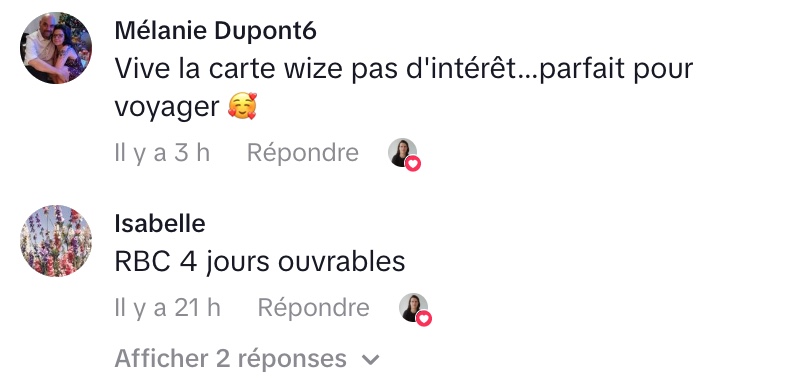Click the word 'voyager' in Mélanie's comment
Viewport: 786px width, 392px height.
[x=167, y=108]
